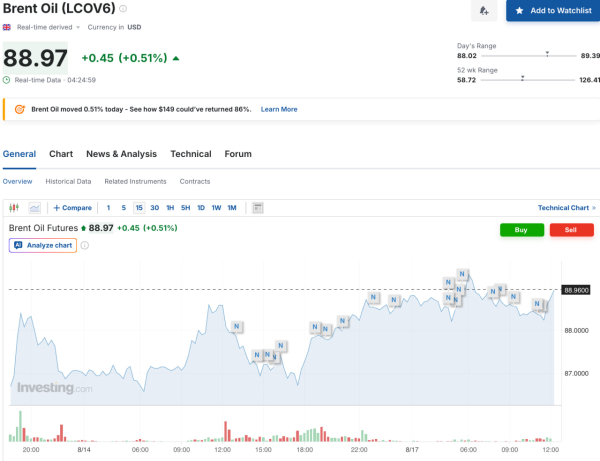
Task: Open the highest news marker near 15:00
Action: tap(281, 345)
